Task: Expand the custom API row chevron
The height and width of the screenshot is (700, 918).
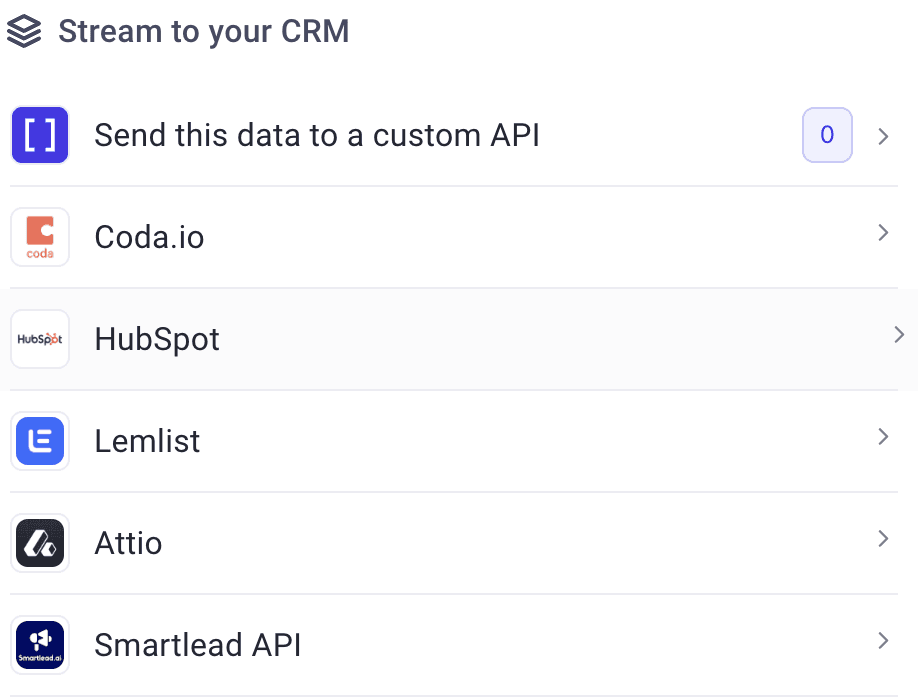Action: coord(883,135)
